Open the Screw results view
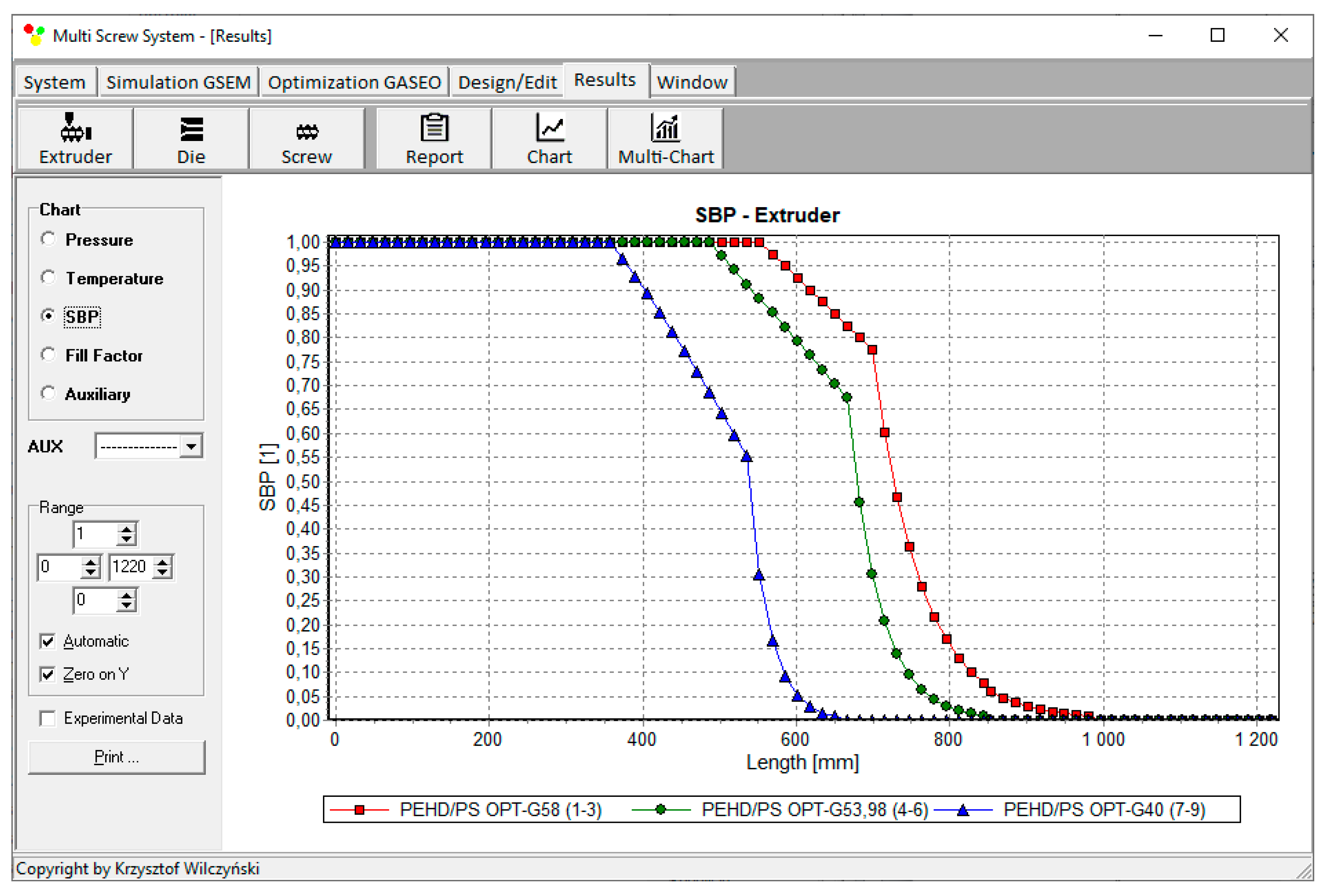This screenshot has height=896, width=1326. 306,138
